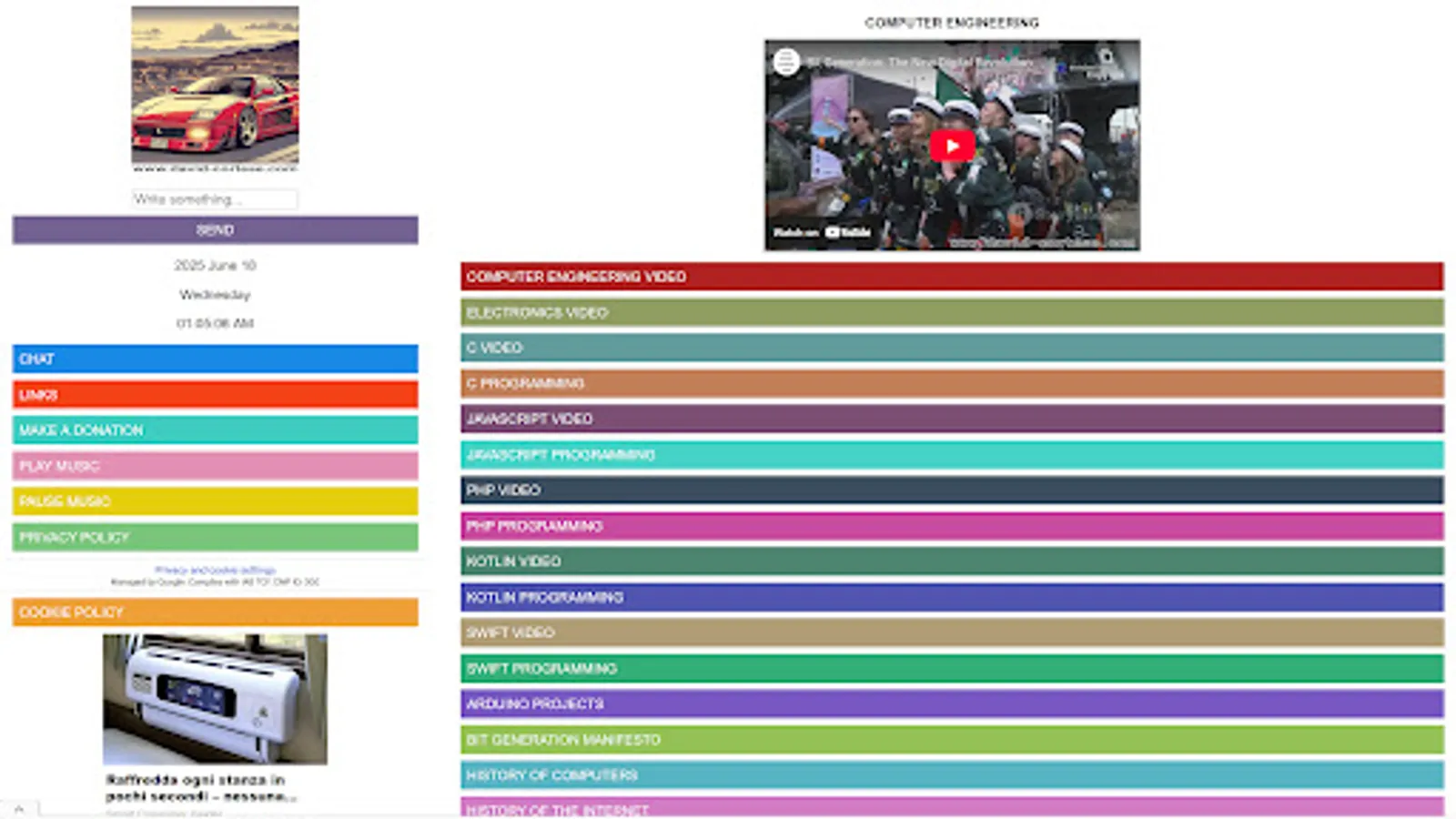Open the LINKS section
This screenshot has height=819, width=1456.
click(214, 394)
